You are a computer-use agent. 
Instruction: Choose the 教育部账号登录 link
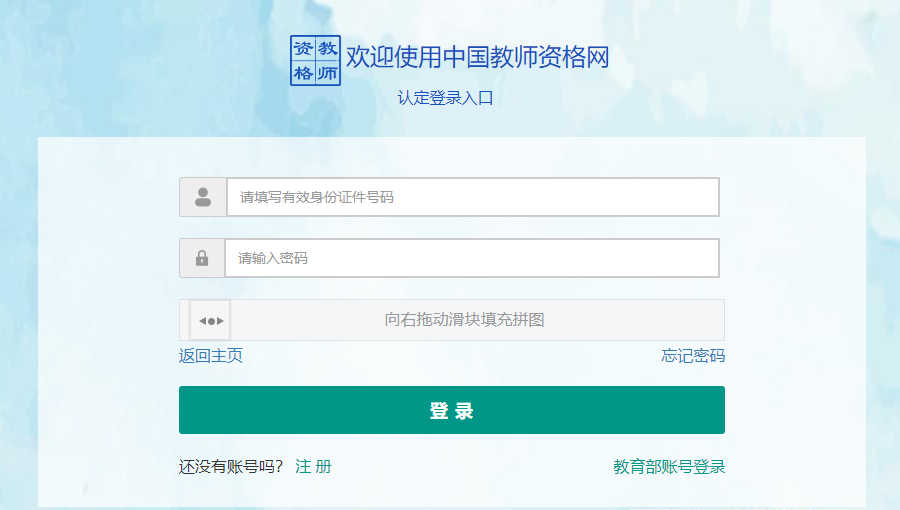click(x=669, y=466)
